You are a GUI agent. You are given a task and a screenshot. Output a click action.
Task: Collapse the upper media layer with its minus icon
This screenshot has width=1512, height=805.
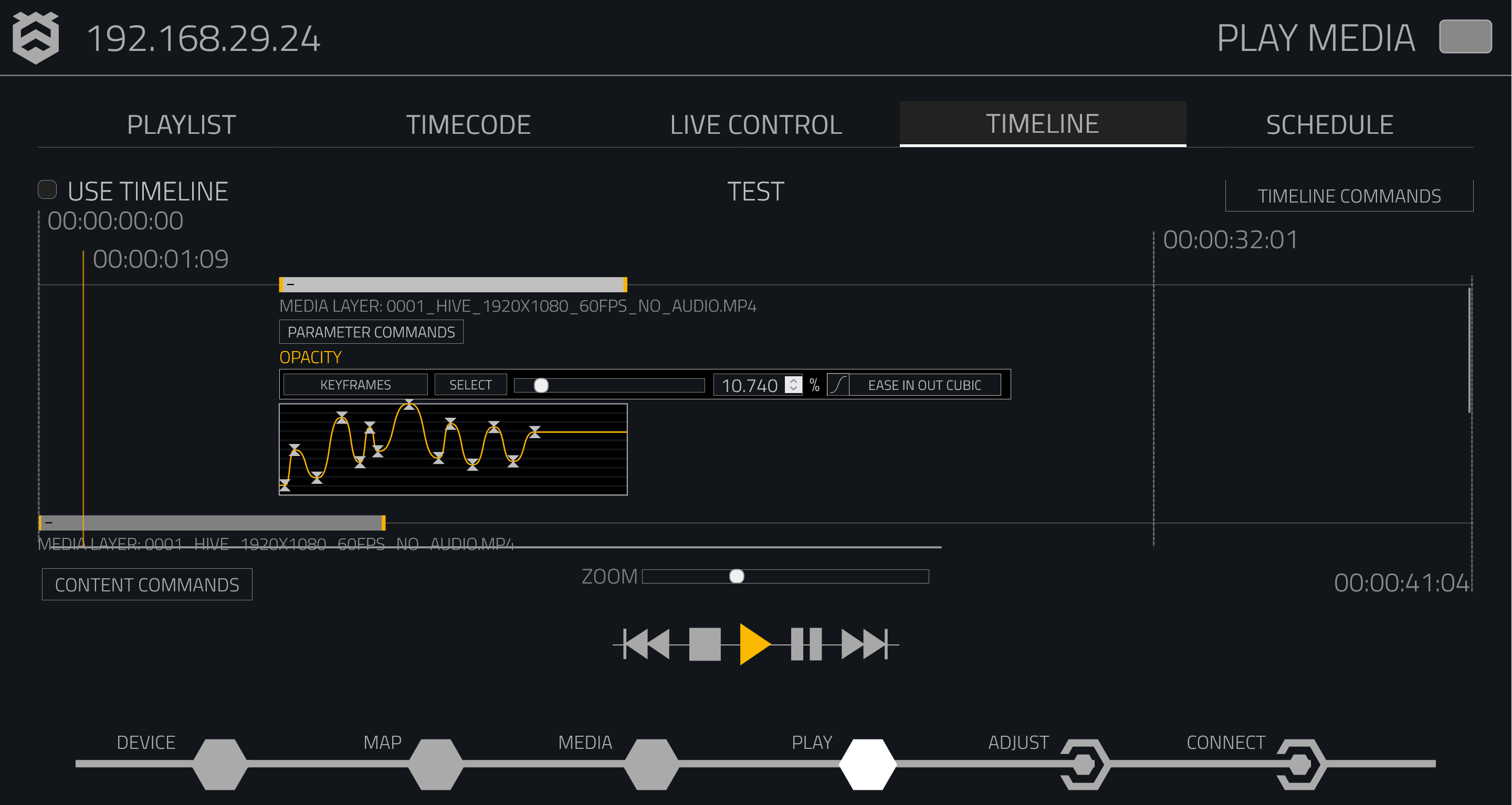tap(290, 284)
